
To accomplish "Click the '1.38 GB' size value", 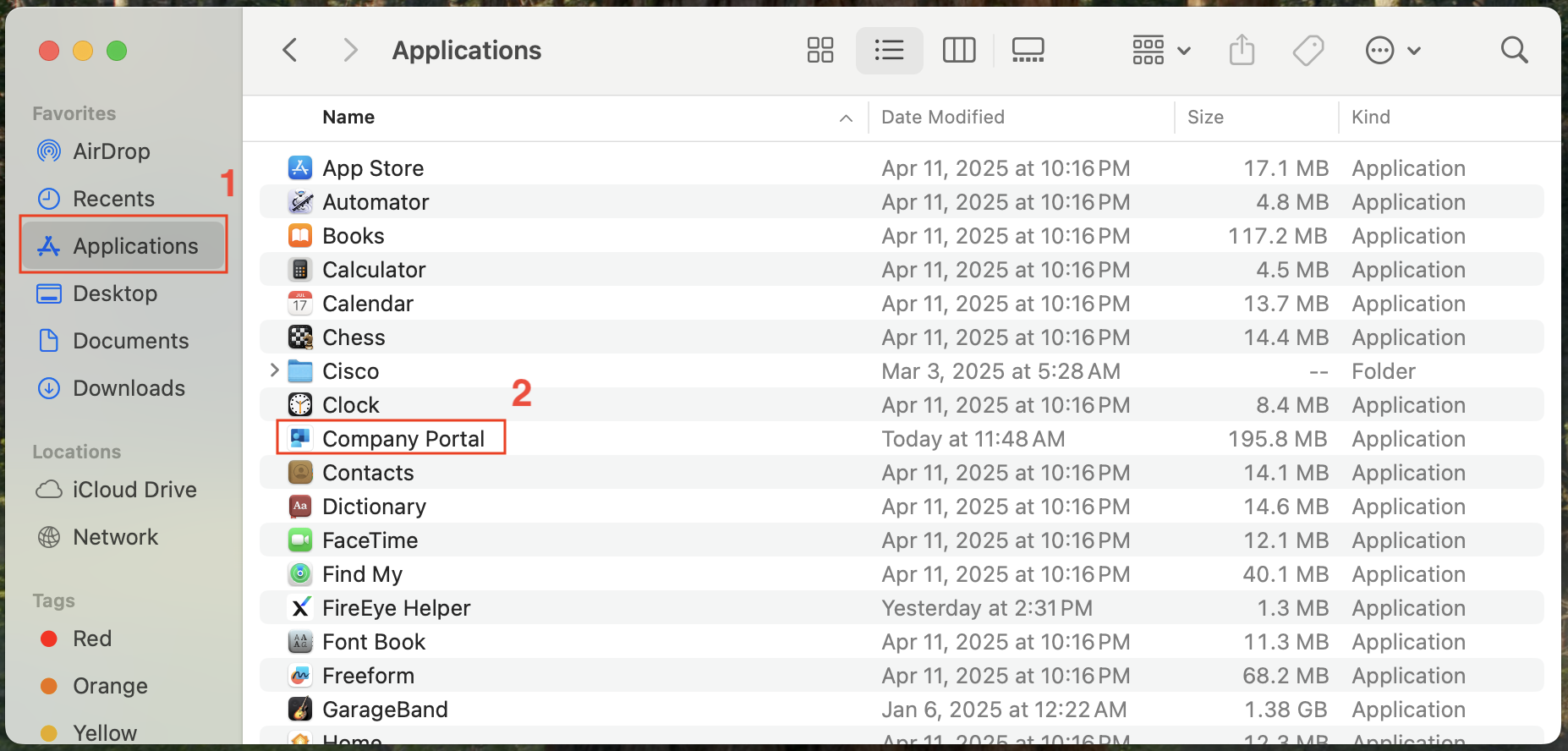I will pyautogui.click(x=1286, y=710).
